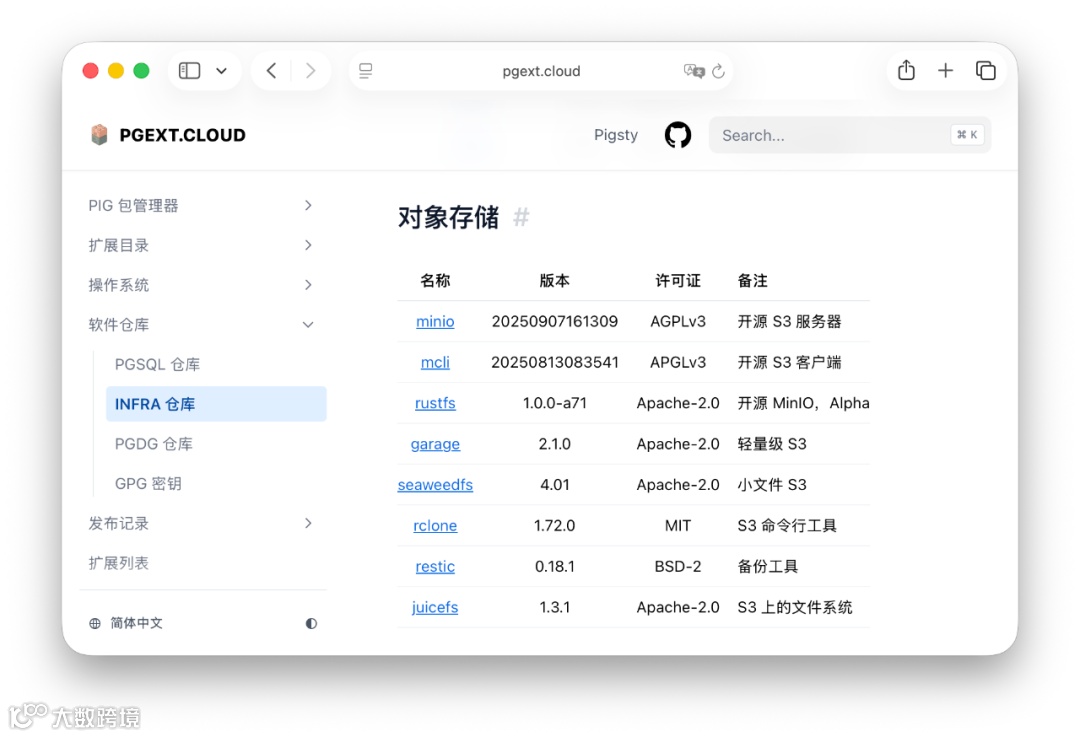Viewport: 1080px width, 737px height.
Task: Toggle the Safari sidebar button
Action: (189, 71)
